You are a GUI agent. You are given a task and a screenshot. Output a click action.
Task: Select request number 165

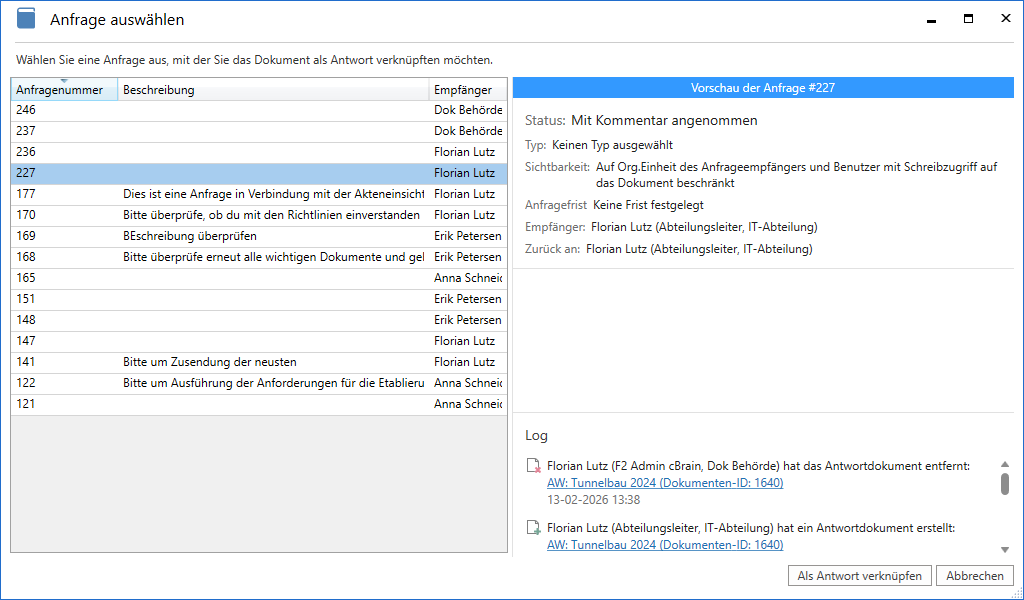click(x=259, y=277)
